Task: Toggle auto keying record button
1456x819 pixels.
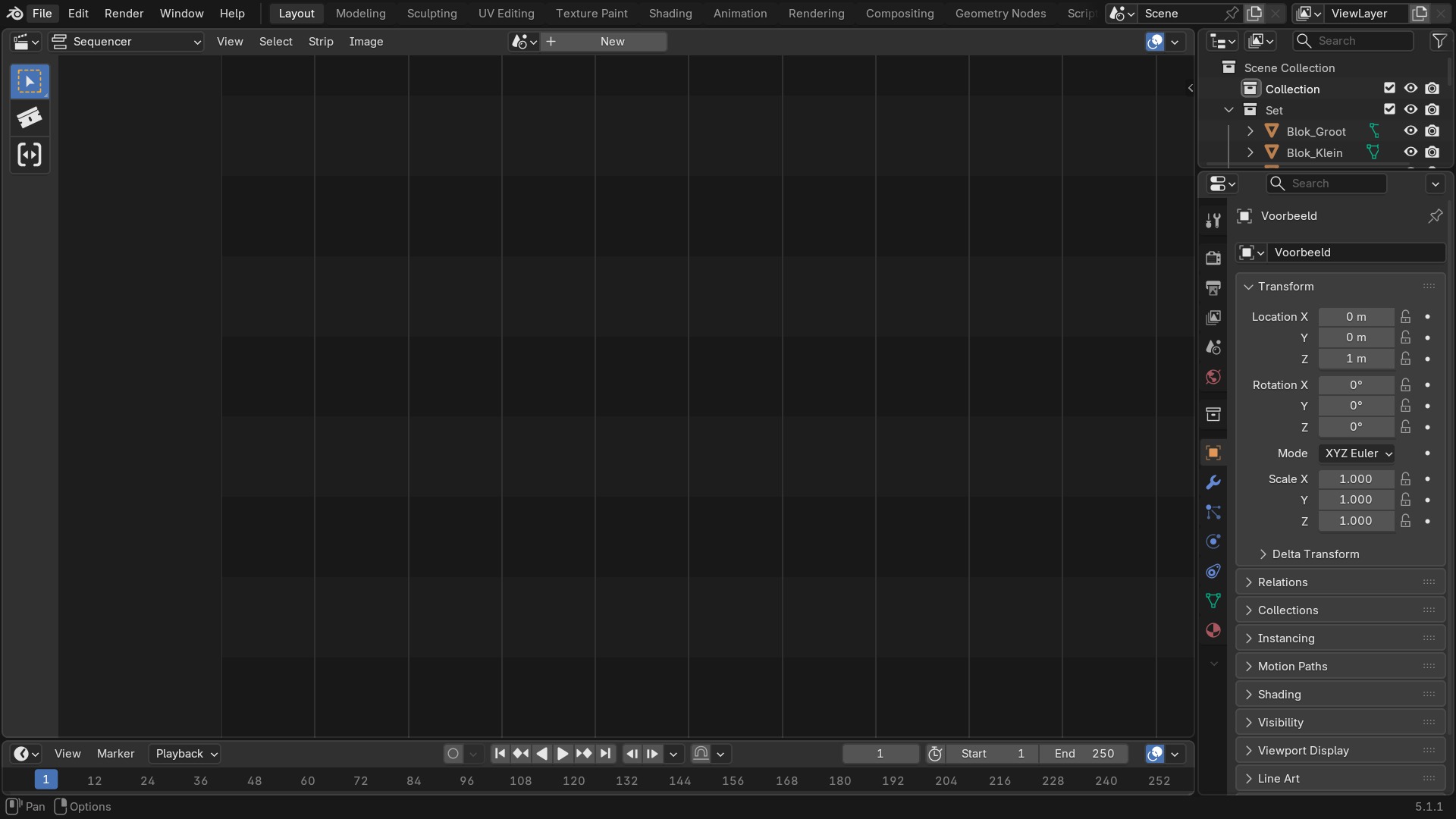Action: (x=453, y=754)
